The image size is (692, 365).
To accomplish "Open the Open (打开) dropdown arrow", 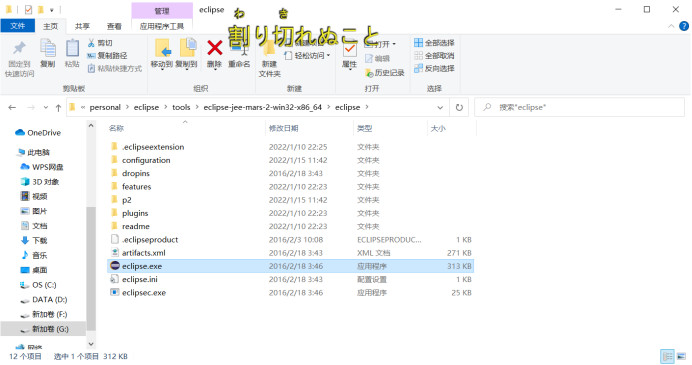I will click(394, 44).
